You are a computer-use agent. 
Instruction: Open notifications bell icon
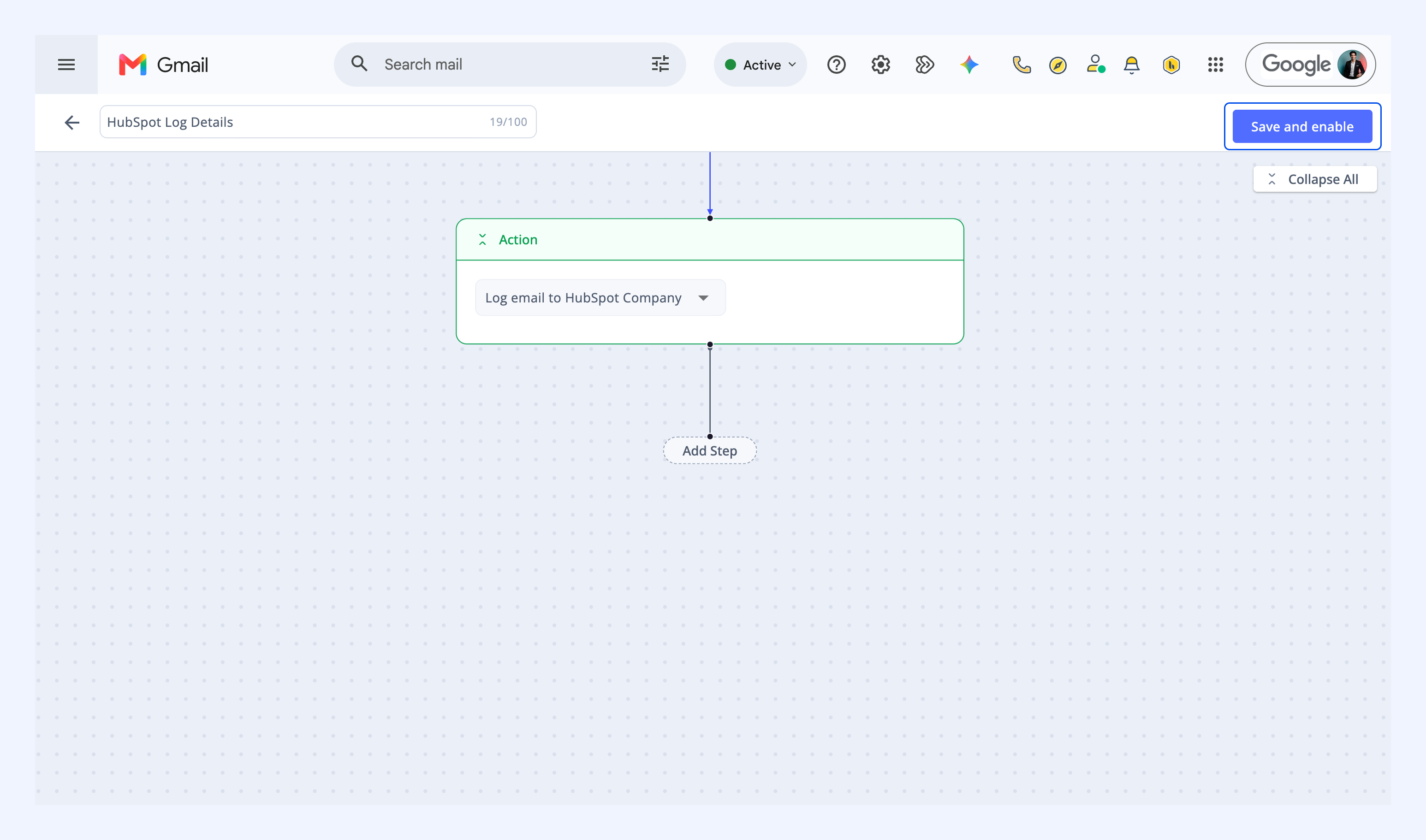point(1132,65)
